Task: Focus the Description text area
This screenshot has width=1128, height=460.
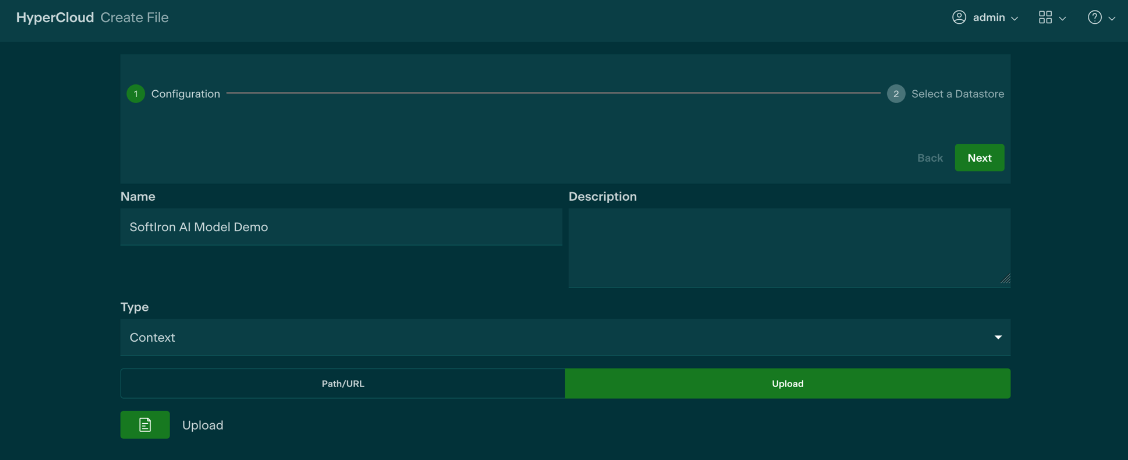Action: pyautogui.click(x=788, y=247)
